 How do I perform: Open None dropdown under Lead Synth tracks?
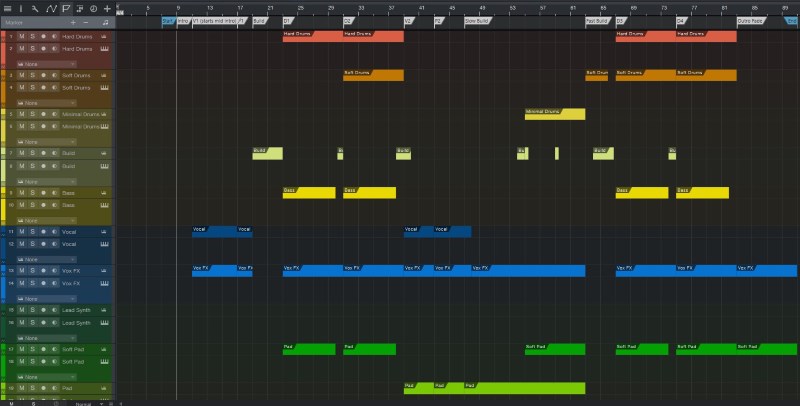(x=47, y=338)
